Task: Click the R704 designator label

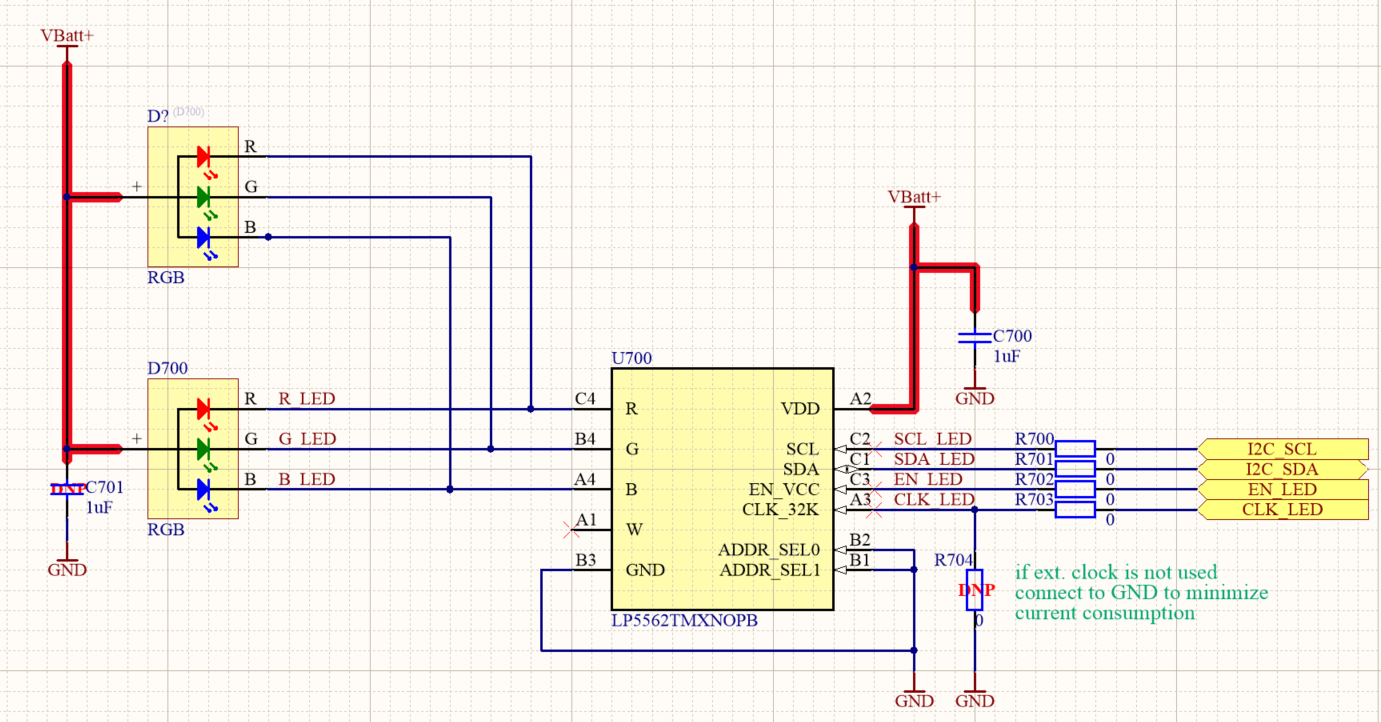Action: [954, 560]
